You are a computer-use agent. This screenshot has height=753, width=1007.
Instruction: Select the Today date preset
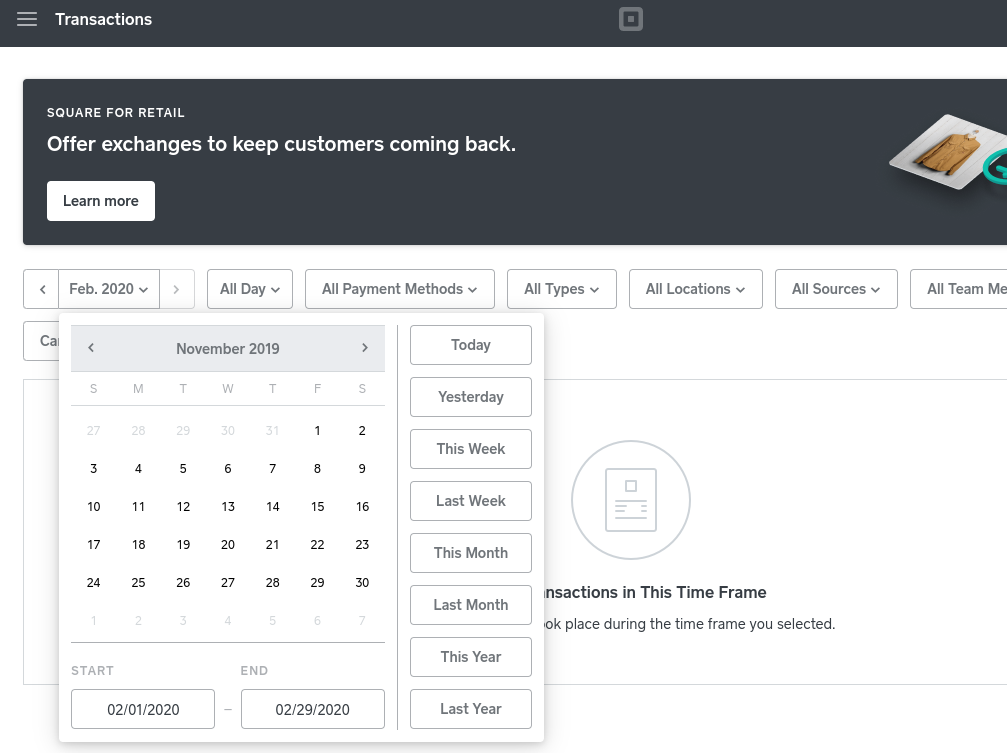tap(471, 345)
